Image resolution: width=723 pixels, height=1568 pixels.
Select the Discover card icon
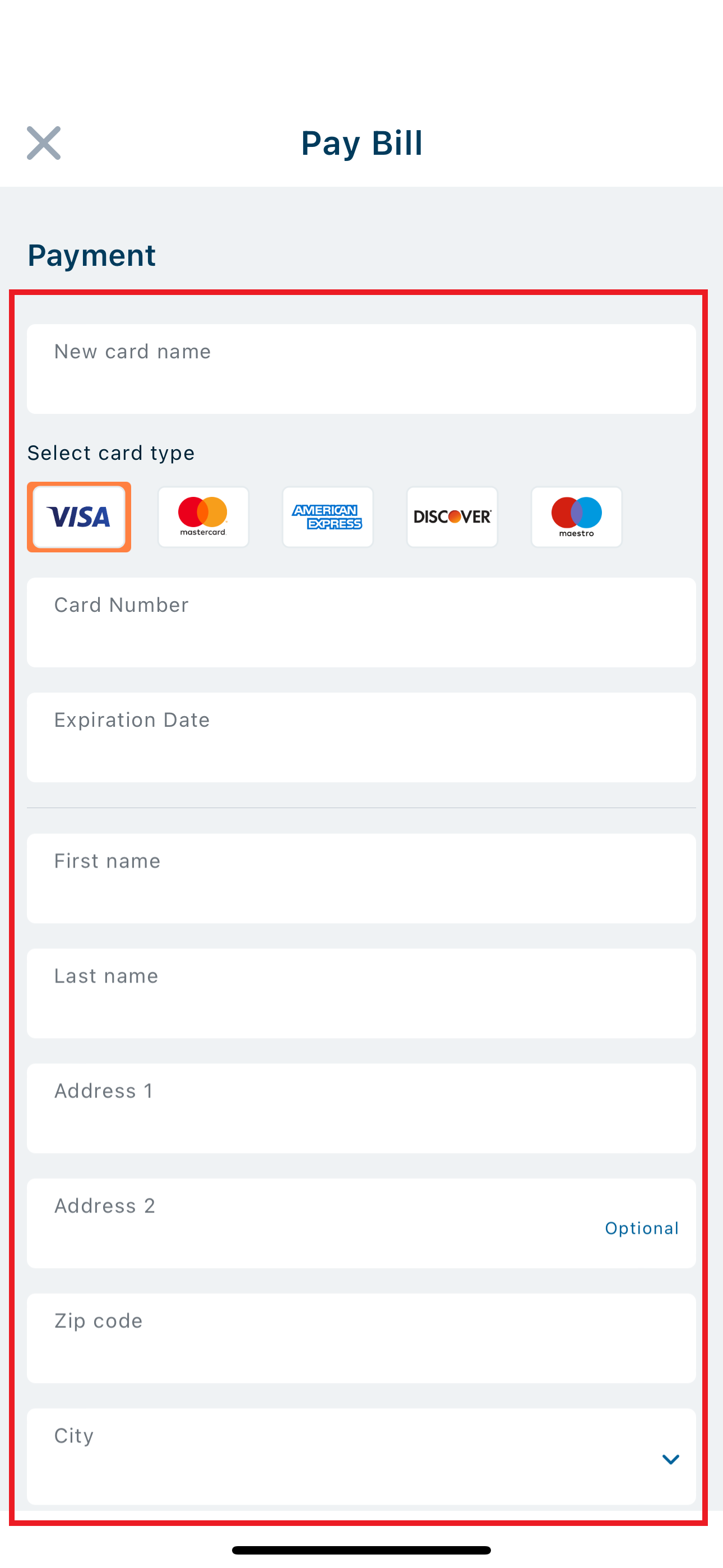(452, 517)
